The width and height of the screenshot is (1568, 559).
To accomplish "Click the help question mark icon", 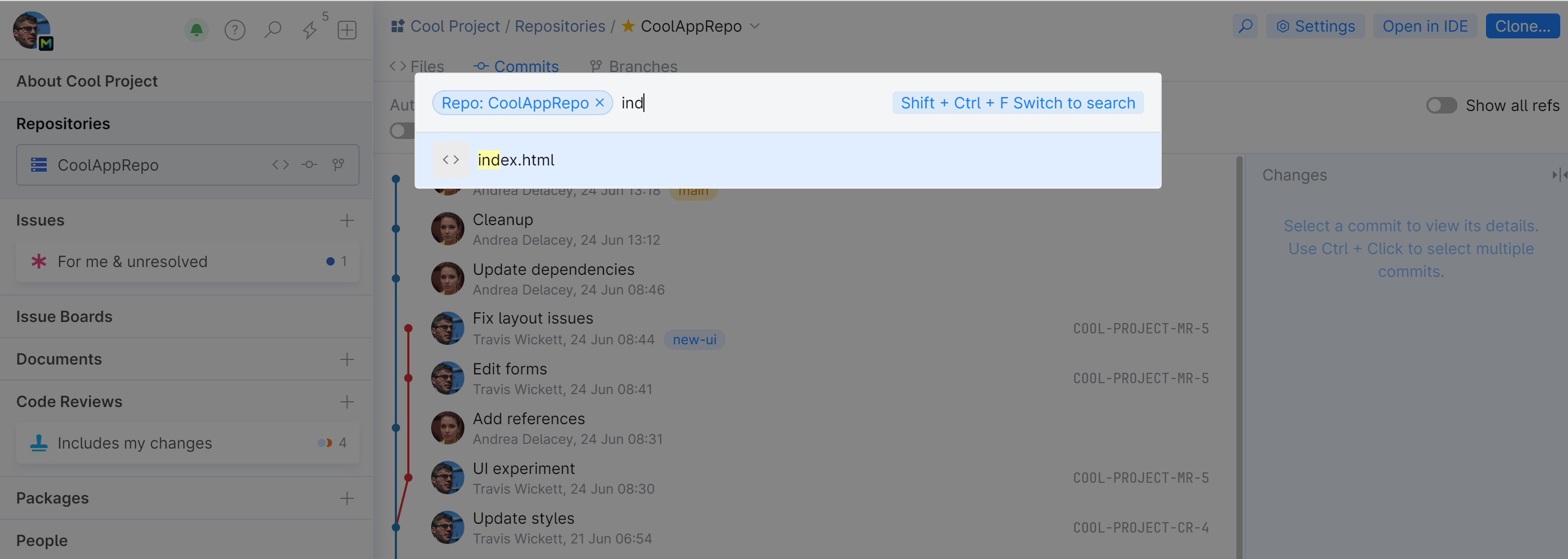I will coord(235,29).
